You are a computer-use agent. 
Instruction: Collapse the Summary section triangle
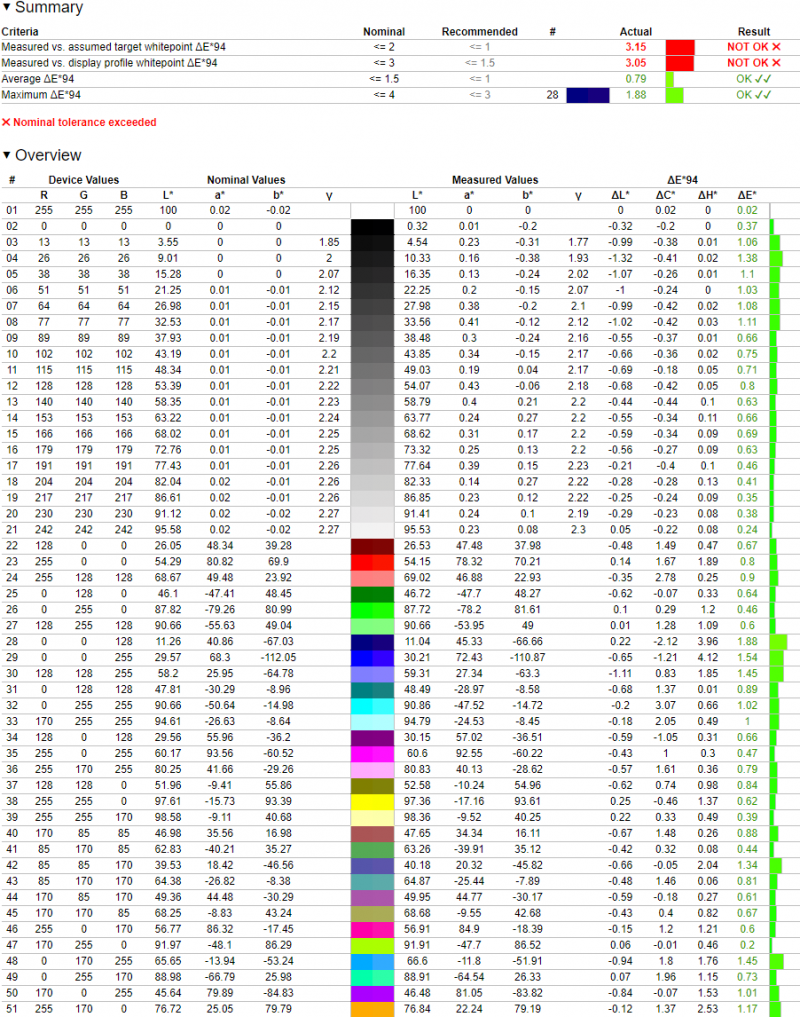click(x=6, y=7)
